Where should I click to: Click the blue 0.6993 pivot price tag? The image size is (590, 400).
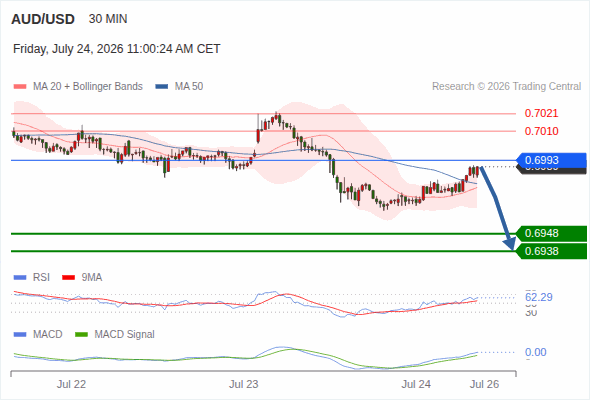click(551, 160)
